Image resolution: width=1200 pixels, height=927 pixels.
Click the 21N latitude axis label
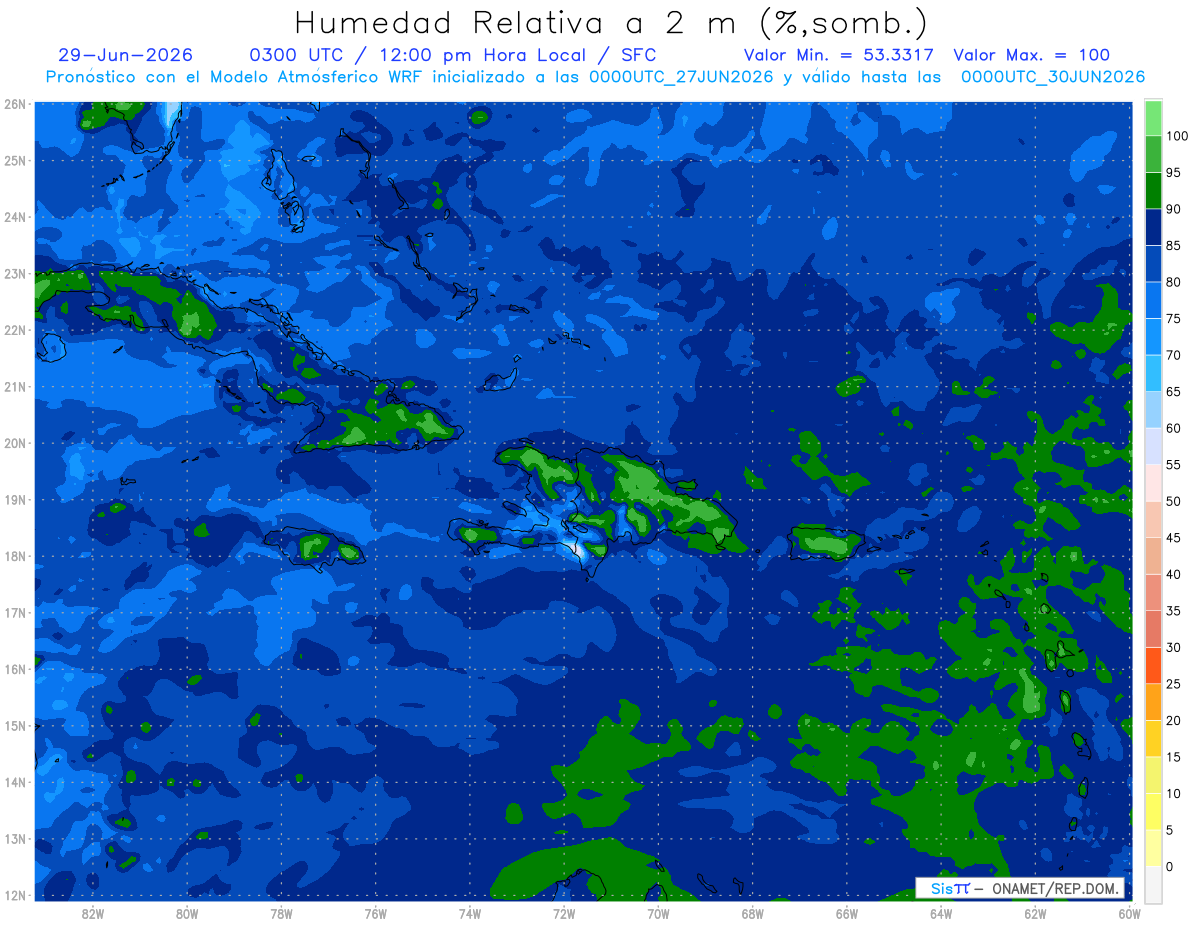15,386
